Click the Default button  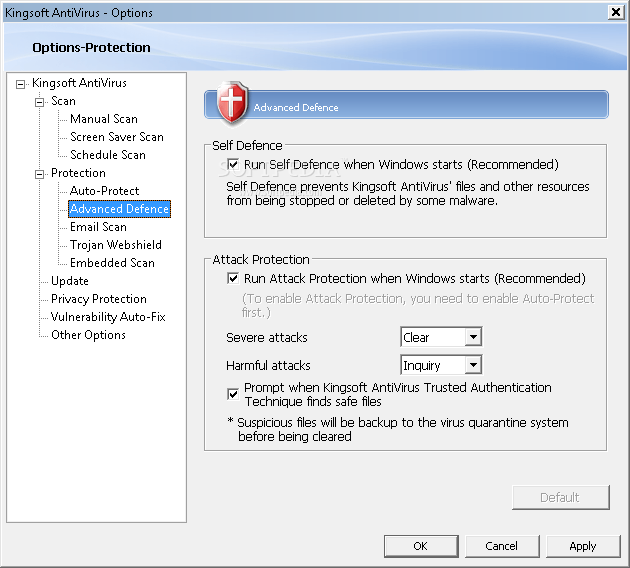pyautogui.click(x=560, y=497)
